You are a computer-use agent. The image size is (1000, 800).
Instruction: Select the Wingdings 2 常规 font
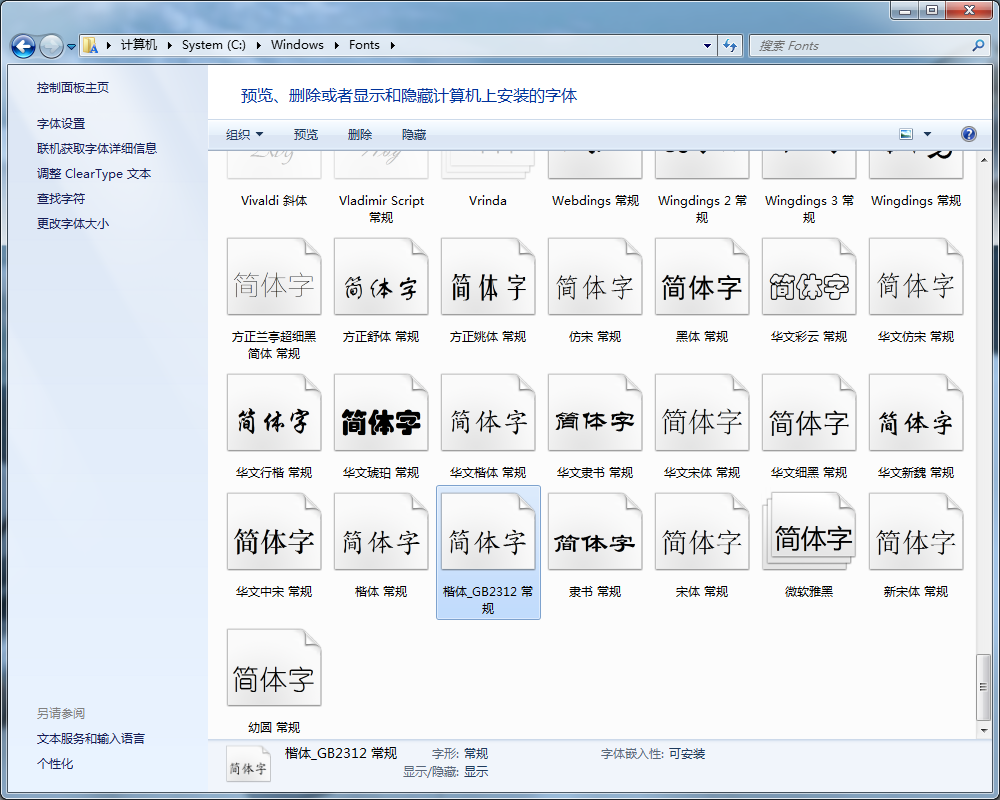point(702,189)
